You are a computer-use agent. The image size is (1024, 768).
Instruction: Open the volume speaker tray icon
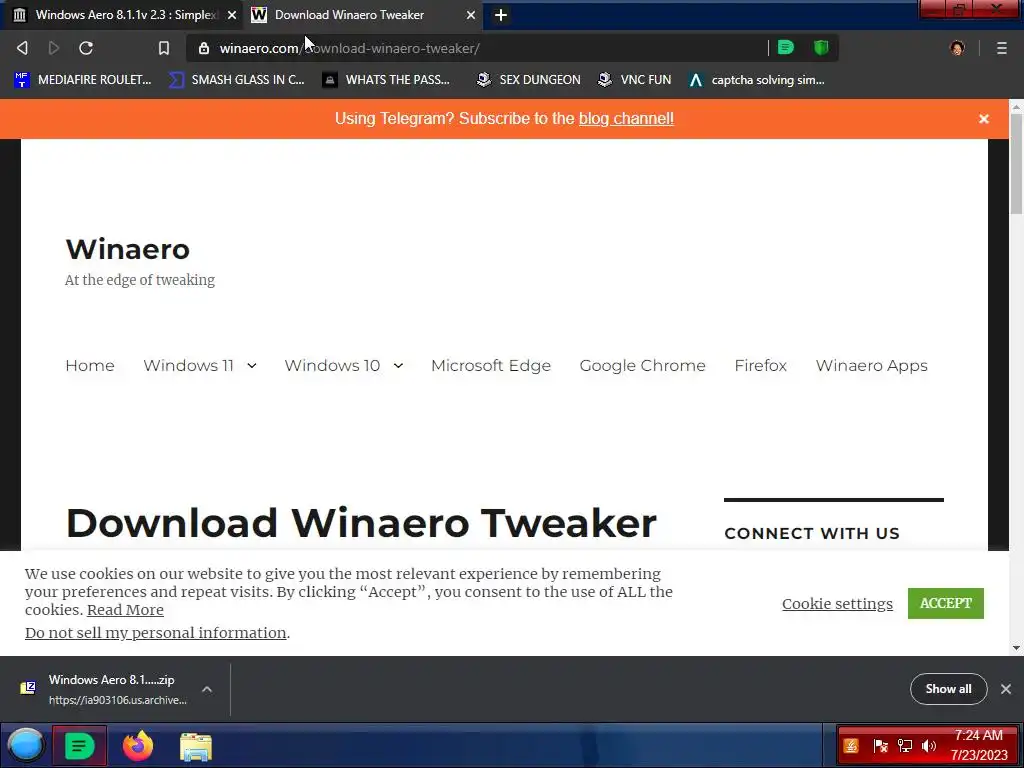929,746
